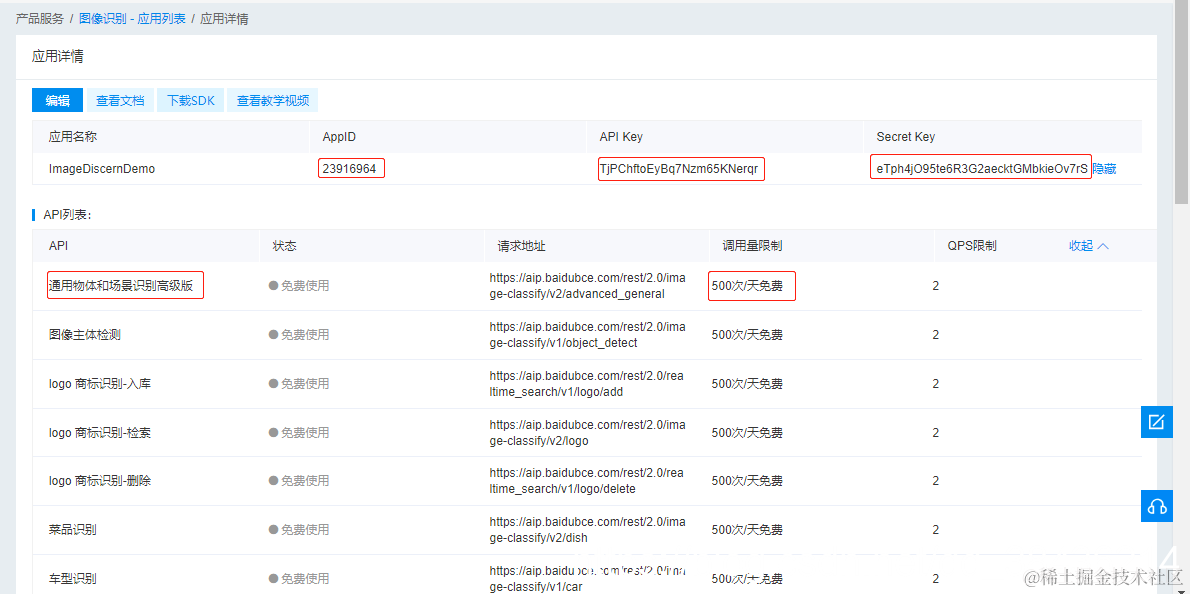The image size is (1190, 594).
Task: Click 500次/天免费 quota for 菜品识别
Action: [x=747, y=530]
